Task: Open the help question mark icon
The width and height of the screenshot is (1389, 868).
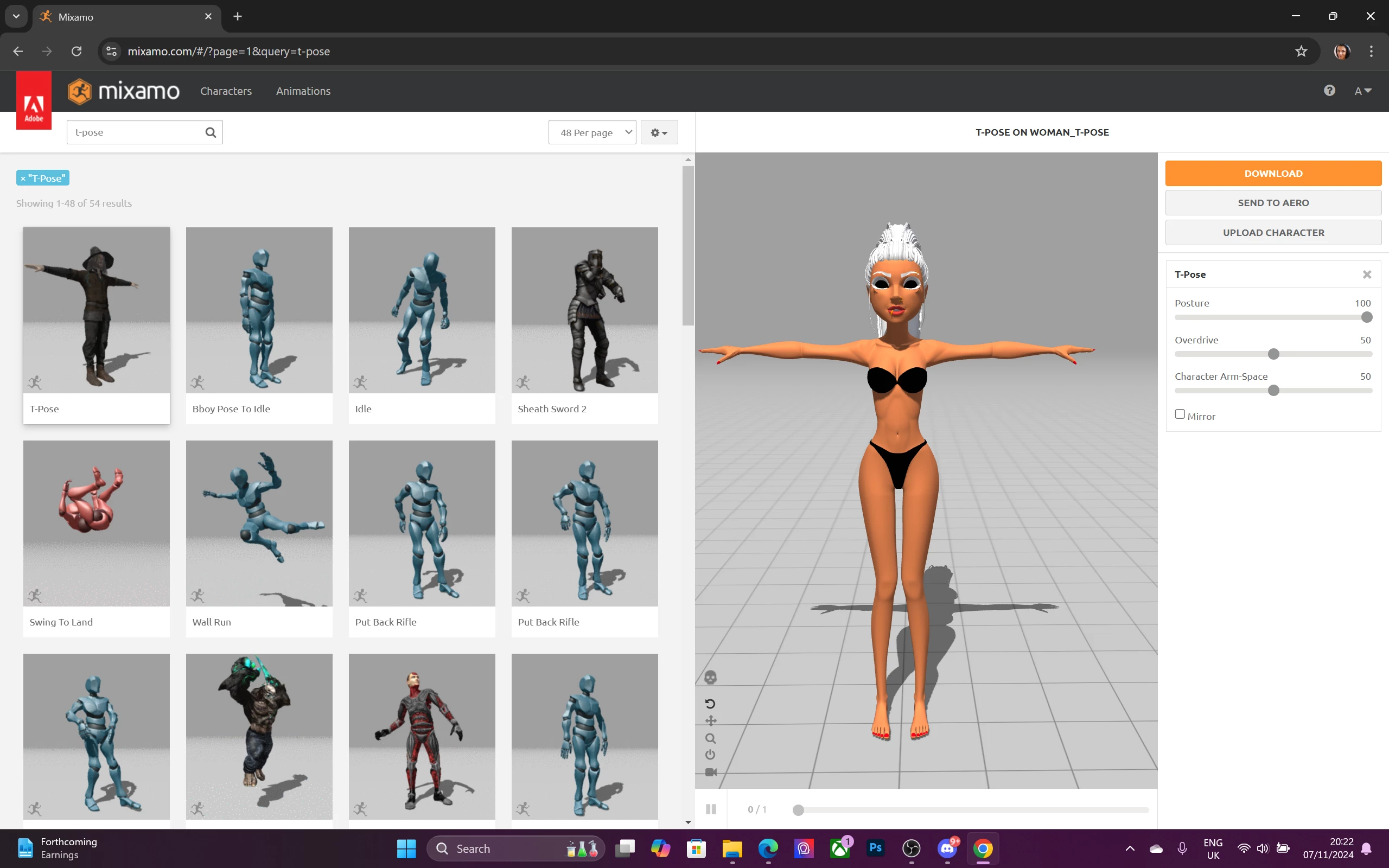Action: coord(1329,91)
